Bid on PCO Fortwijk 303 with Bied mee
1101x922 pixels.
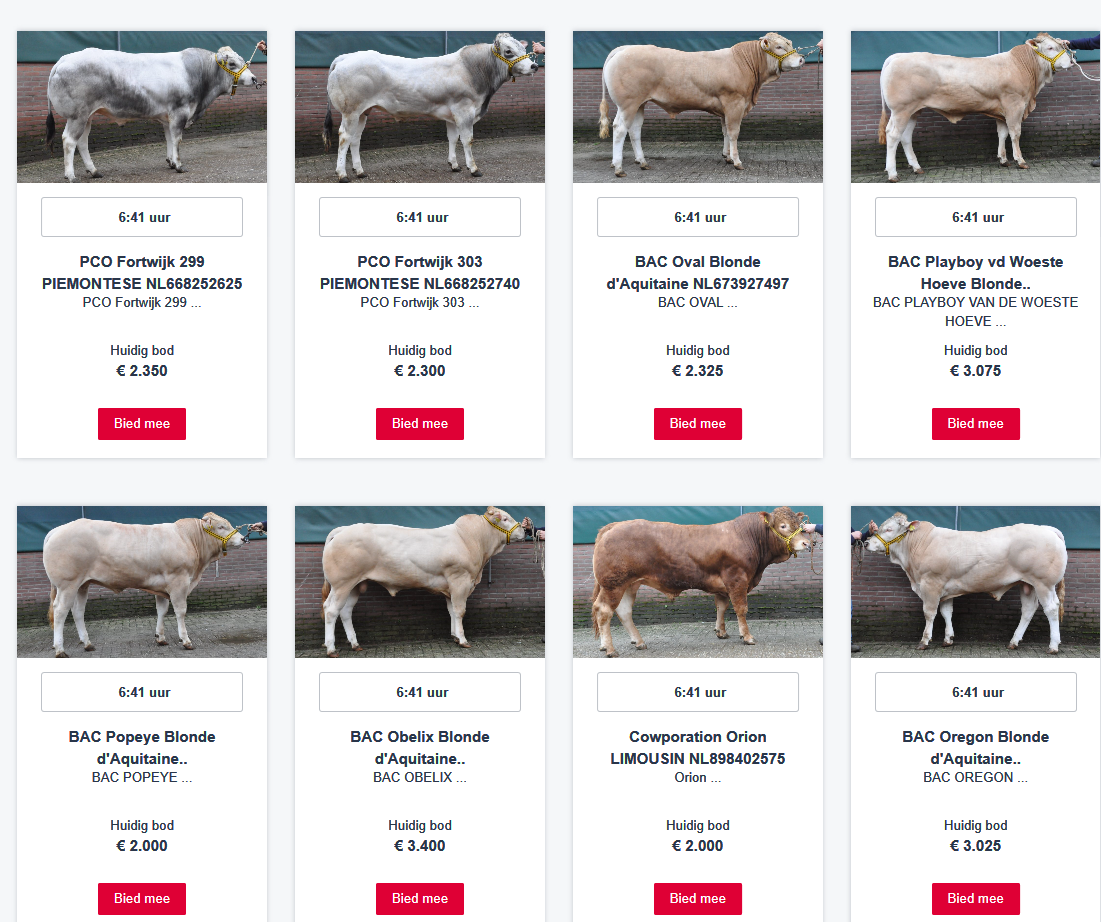pyautogui.click(x=420, y=424)
